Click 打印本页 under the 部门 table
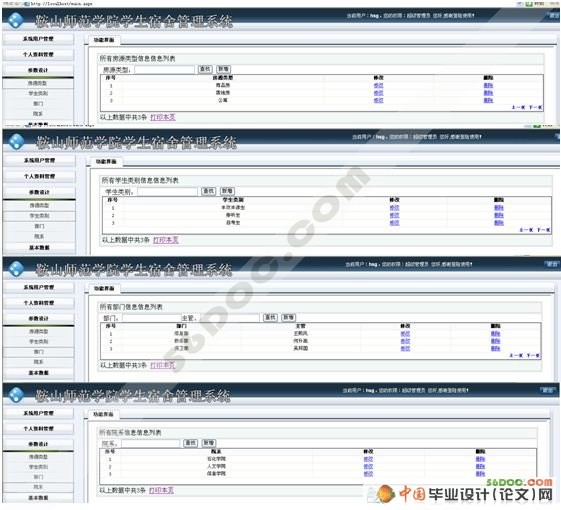Screen dimensions: 561x510 click(163, 365)
